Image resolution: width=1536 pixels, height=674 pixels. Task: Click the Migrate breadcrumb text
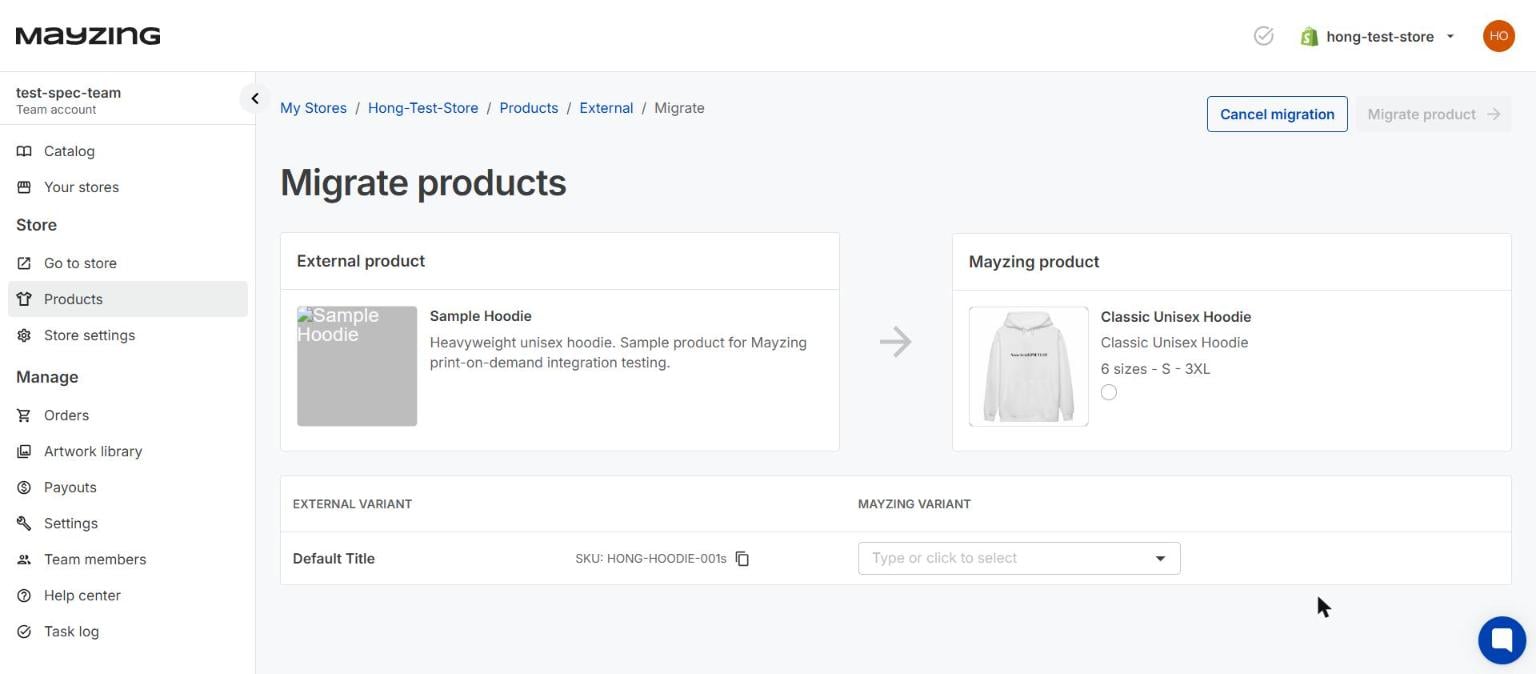point(679,108)
